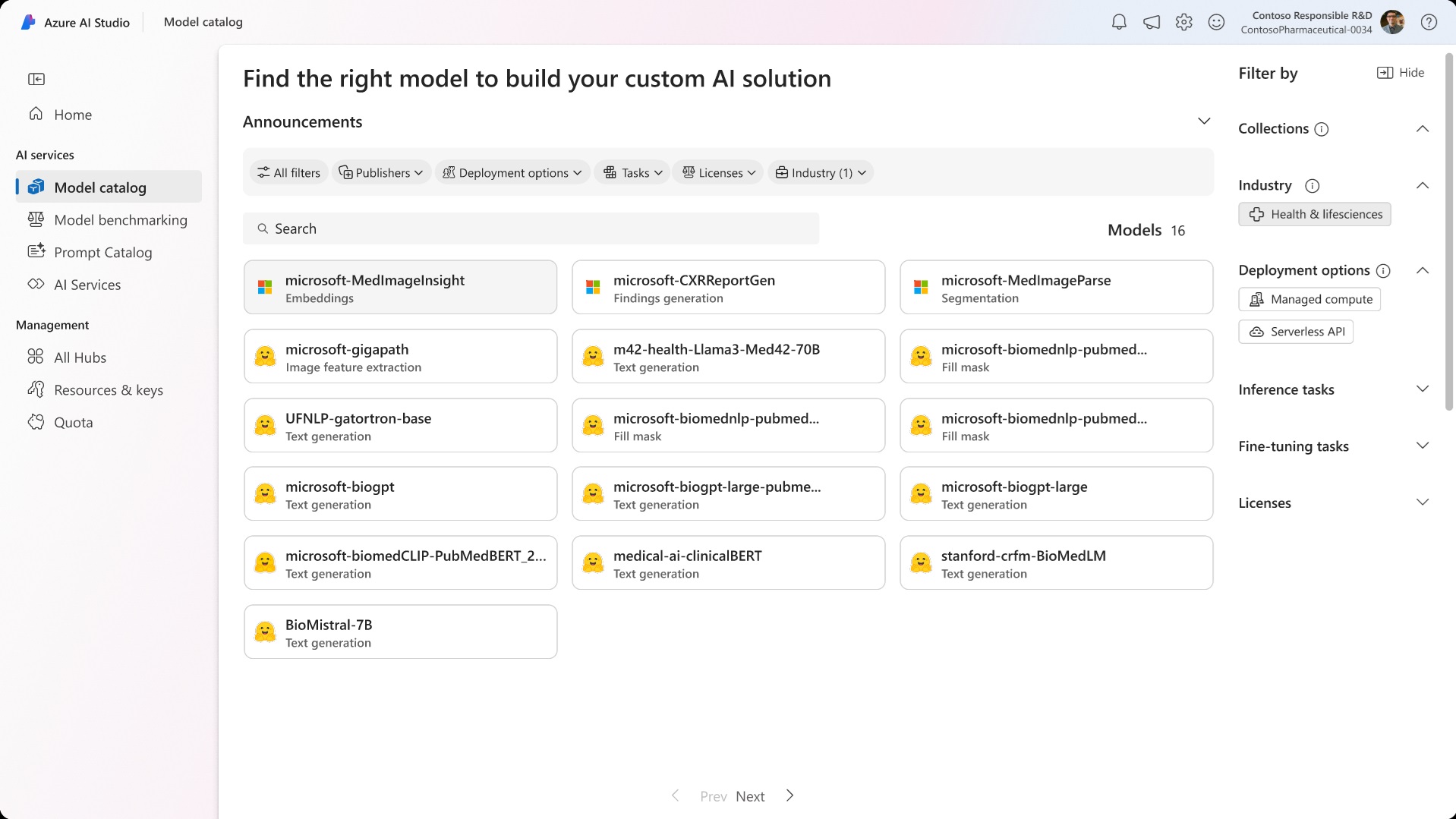The width and height of the screenshot is (1456, 819).
Task: Open the settings gear icon
Action: [1183, 22]
